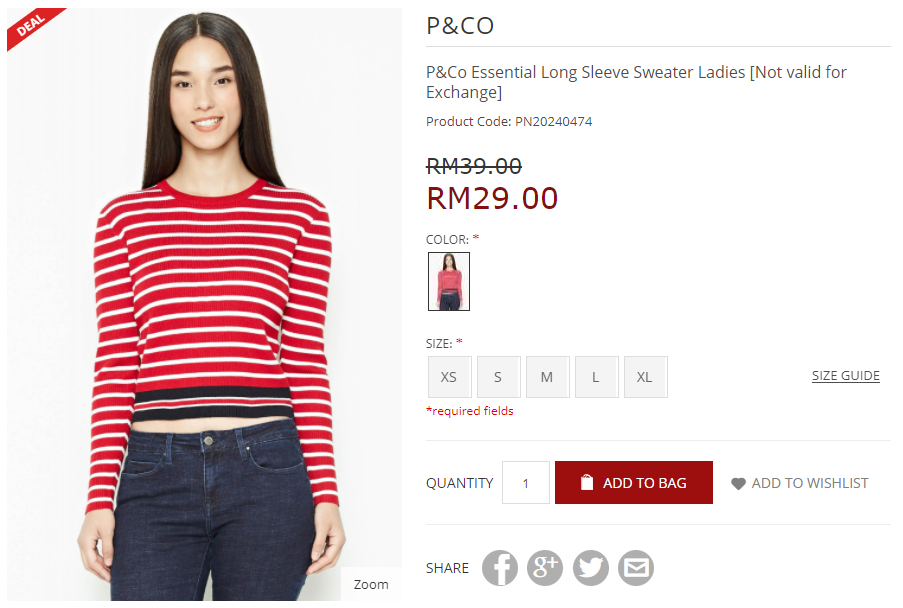This screenshot has width=903, height=608.
Task: Click the heart wishlist icon
Action: tap(738, 484)
